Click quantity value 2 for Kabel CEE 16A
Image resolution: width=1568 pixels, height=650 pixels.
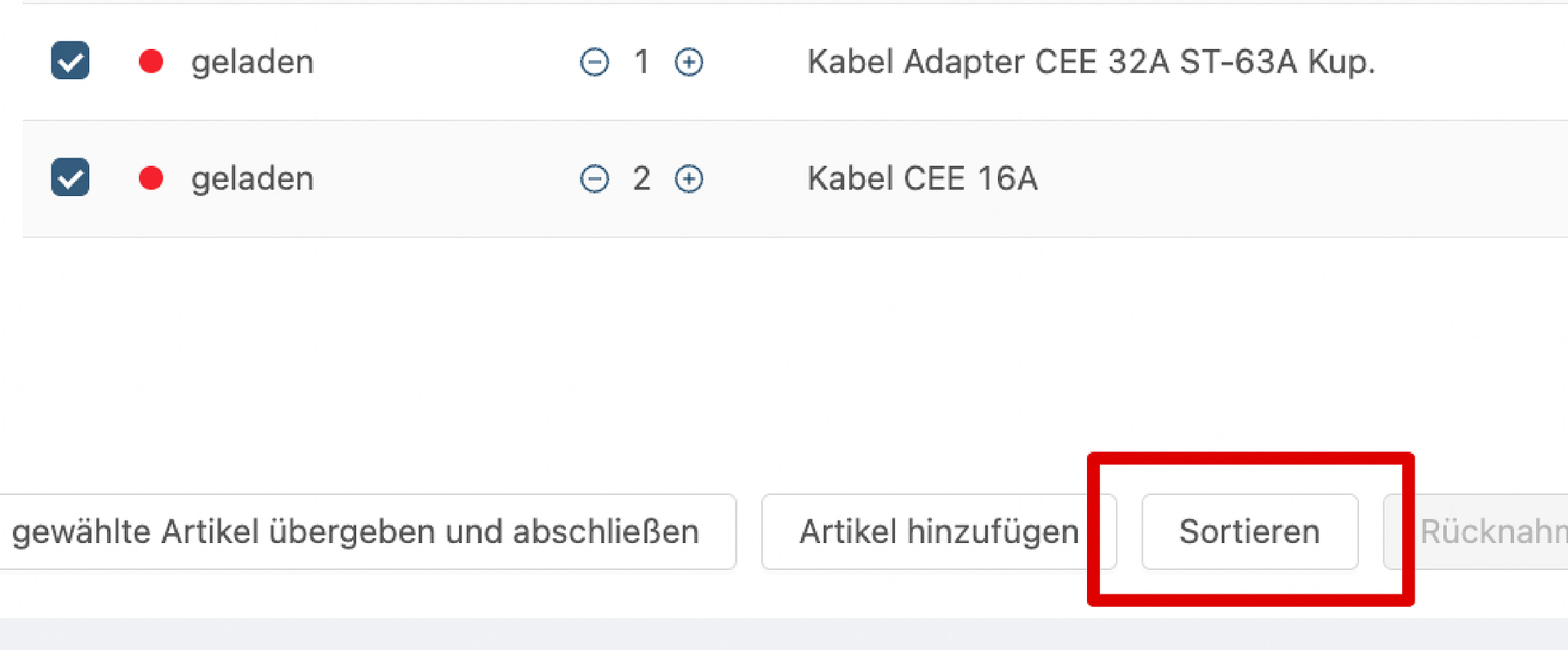click(x=642, y=179)
